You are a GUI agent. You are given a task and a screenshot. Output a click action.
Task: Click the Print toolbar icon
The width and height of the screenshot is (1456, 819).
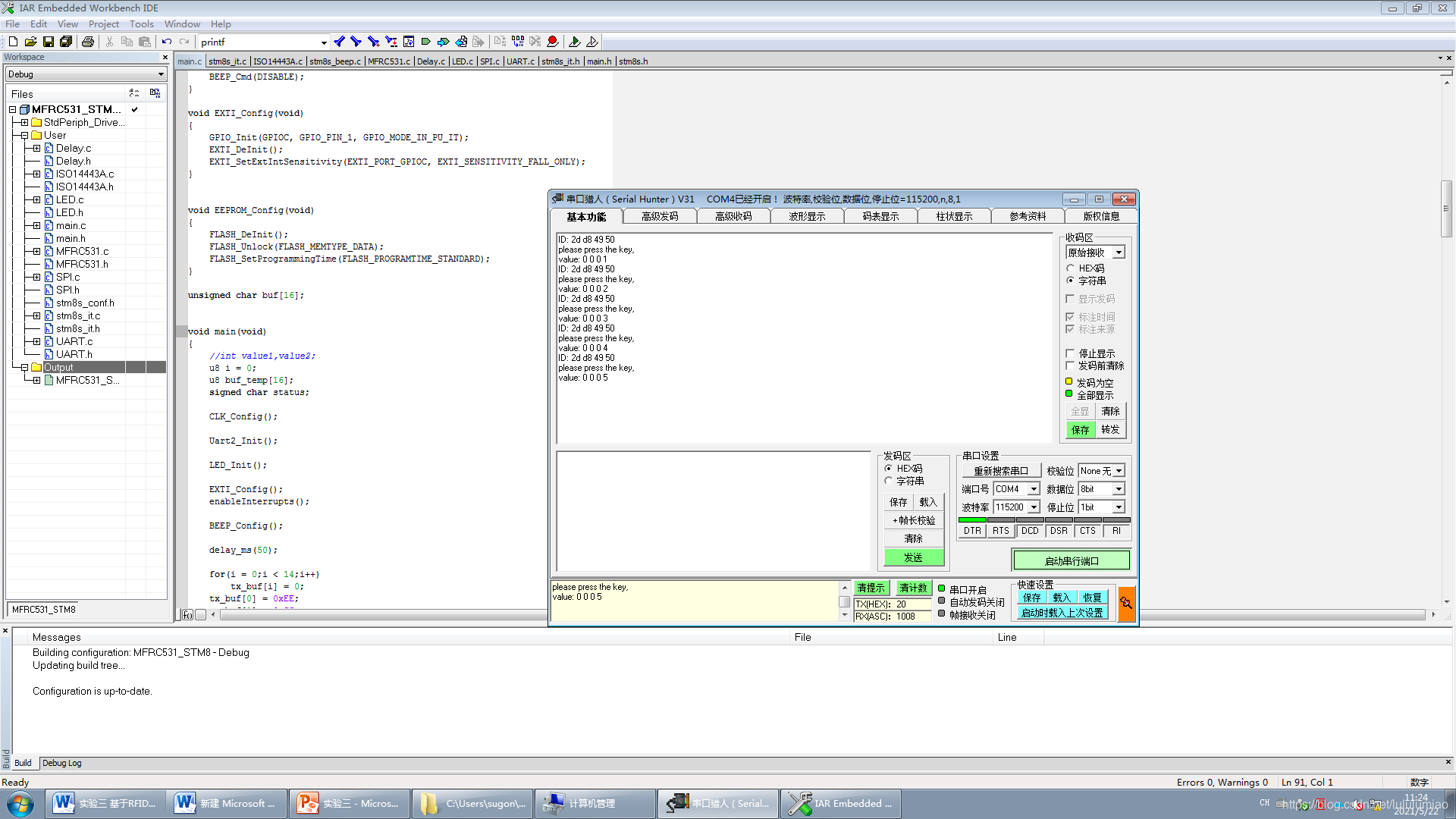[x=88, y=42]
